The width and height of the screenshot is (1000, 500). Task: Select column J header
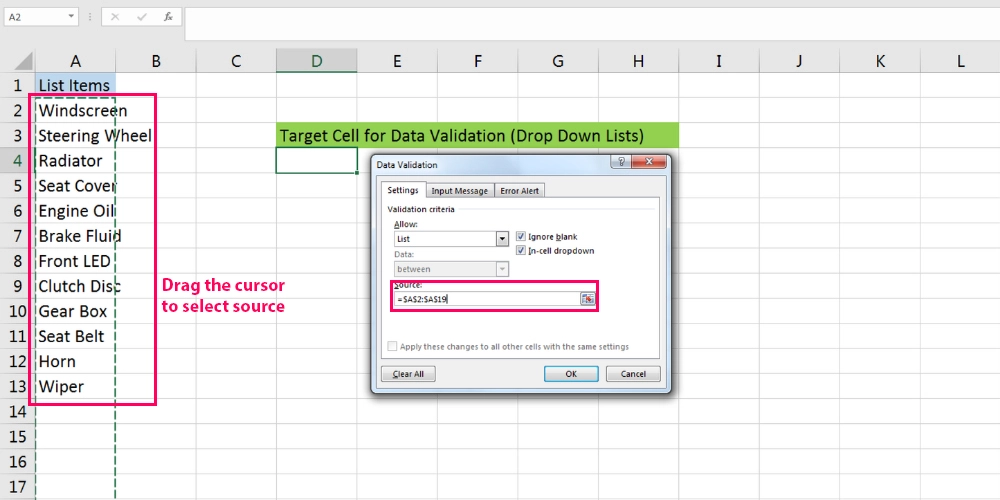click(x=799, y=61)
